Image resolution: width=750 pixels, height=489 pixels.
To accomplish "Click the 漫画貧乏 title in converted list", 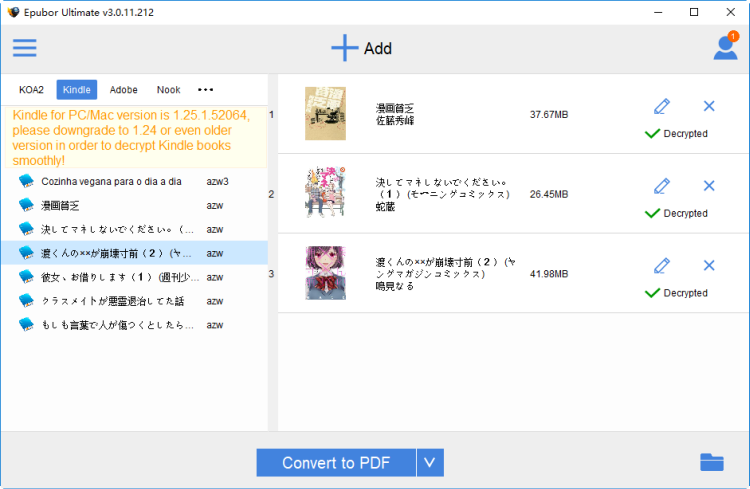I will point(395,108).
